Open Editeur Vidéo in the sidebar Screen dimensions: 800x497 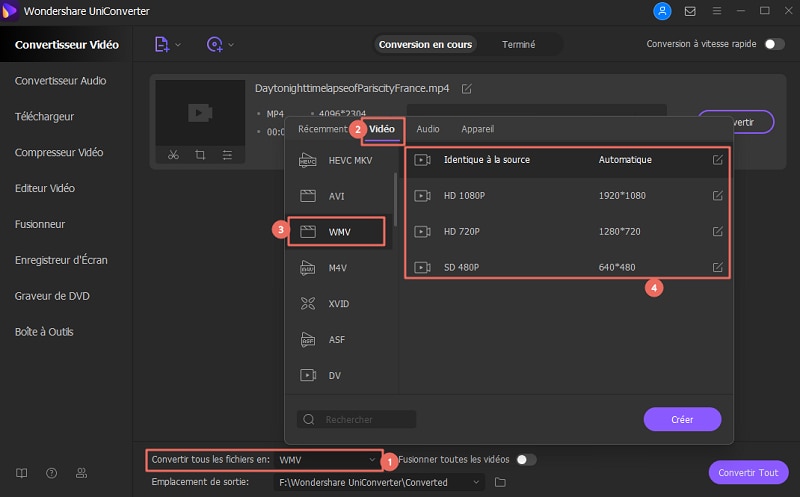point(45,188)
